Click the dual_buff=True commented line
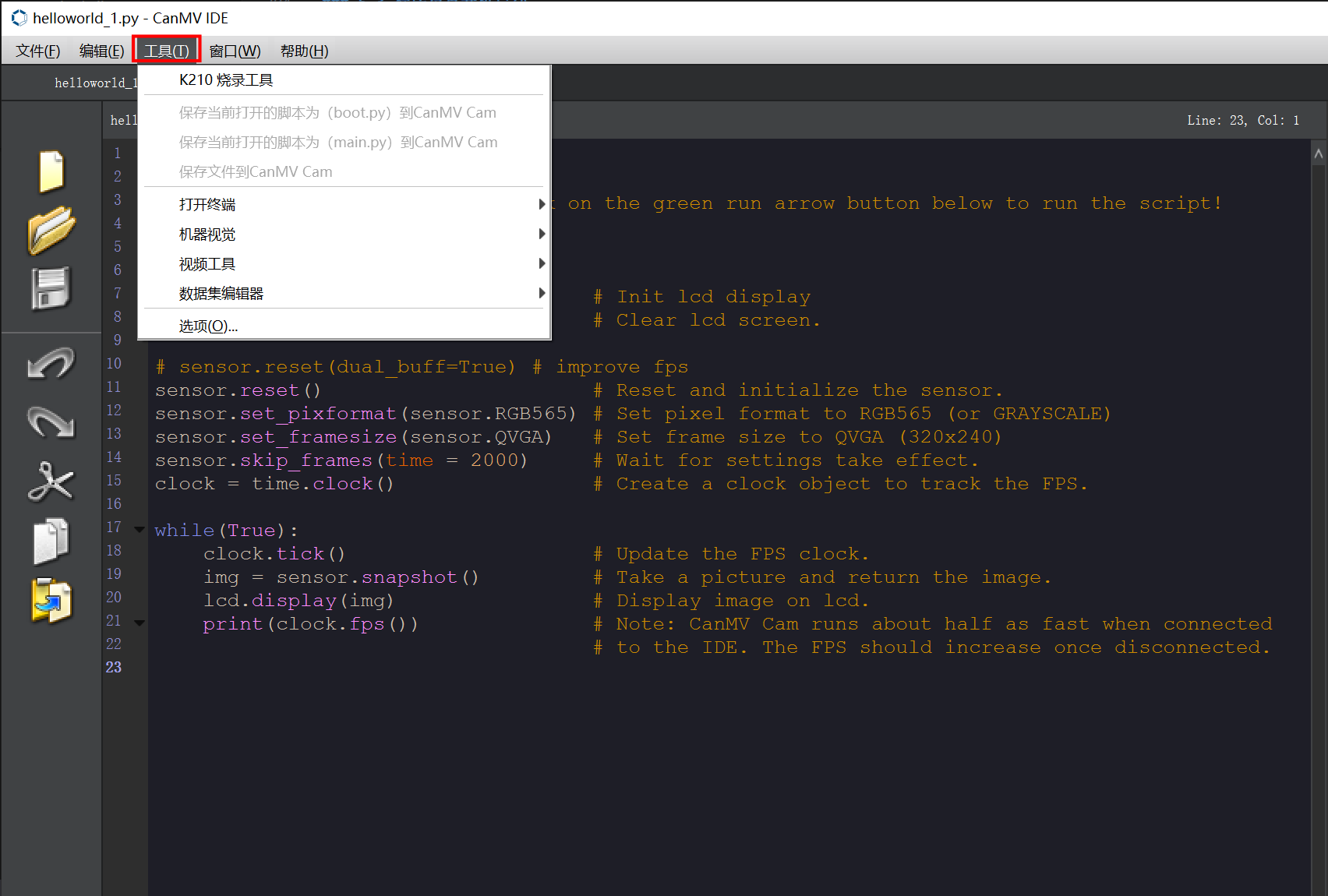 point(422,366)
